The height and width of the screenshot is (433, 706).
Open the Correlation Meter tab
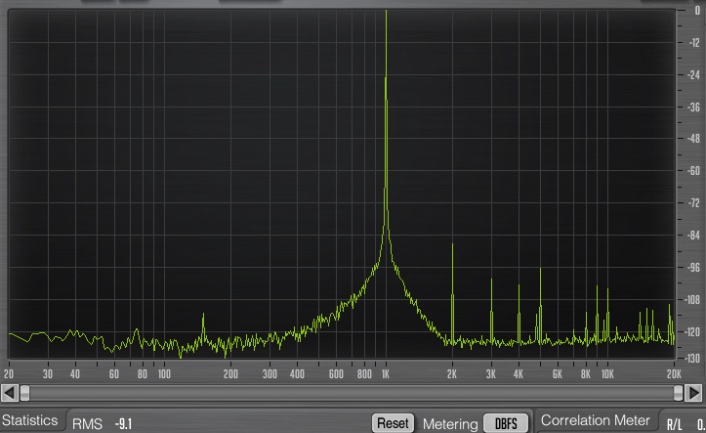tap(595, 420)
